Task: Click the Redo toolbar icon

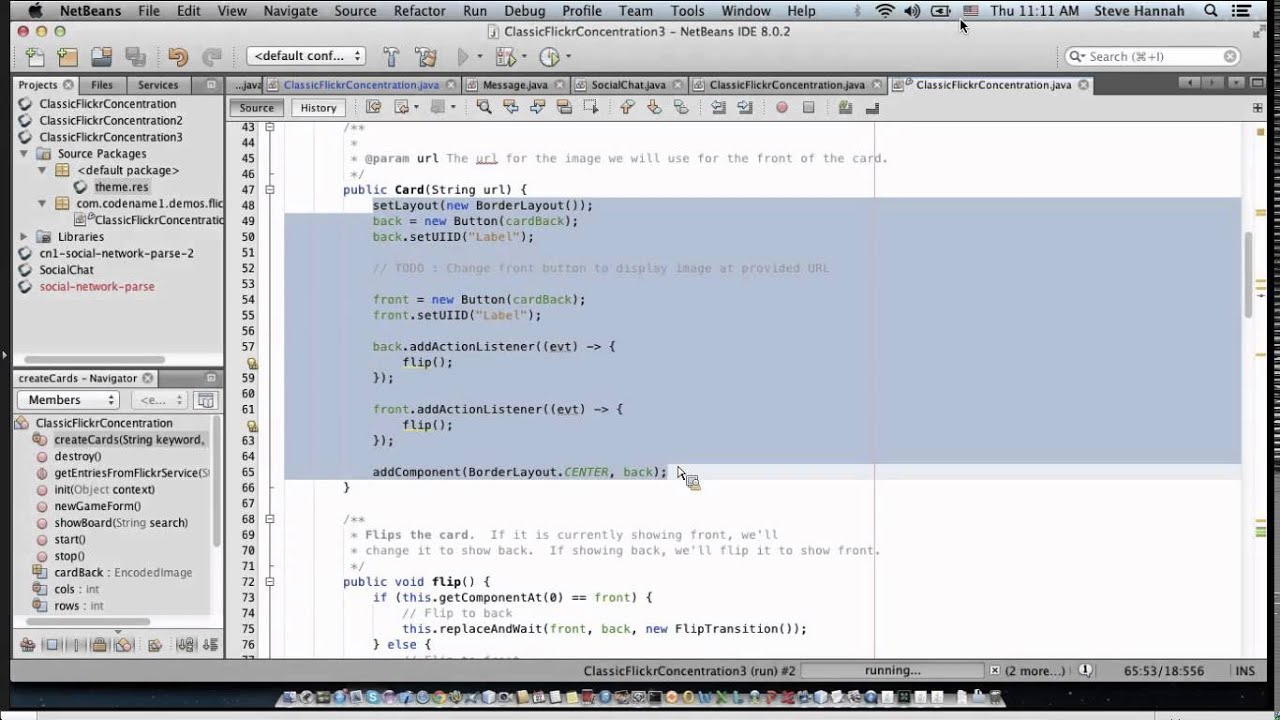Action: tap(211, 57)
